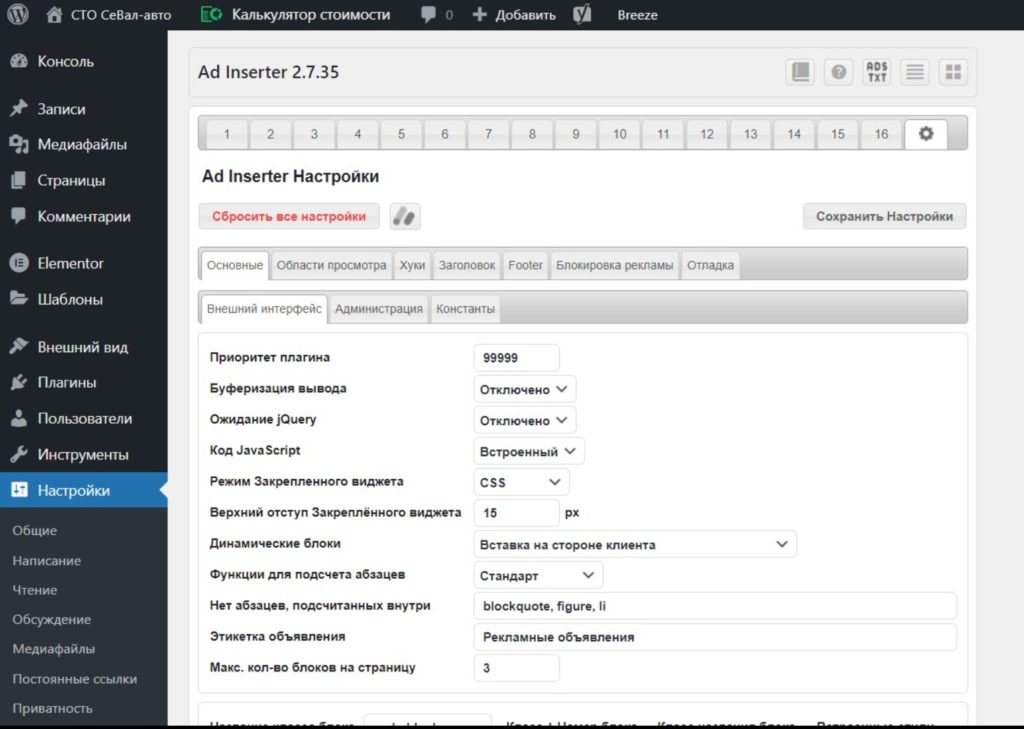Open Консоль in the sidebar
This screenshot has width=1024, height=729.
pyautogui.click(x=65, y=61)
